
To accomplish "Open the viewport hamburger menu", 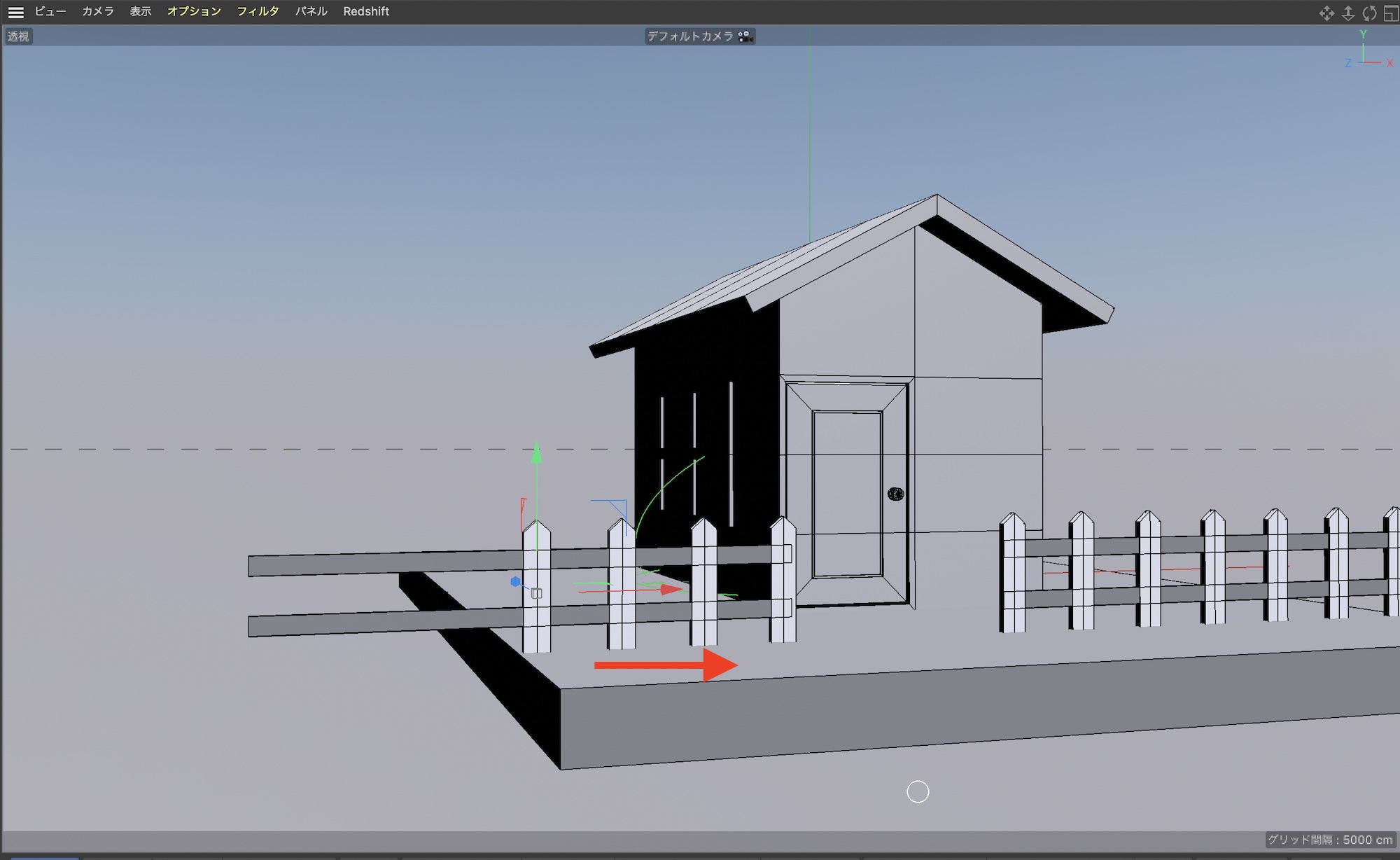I will coord(15,12).
